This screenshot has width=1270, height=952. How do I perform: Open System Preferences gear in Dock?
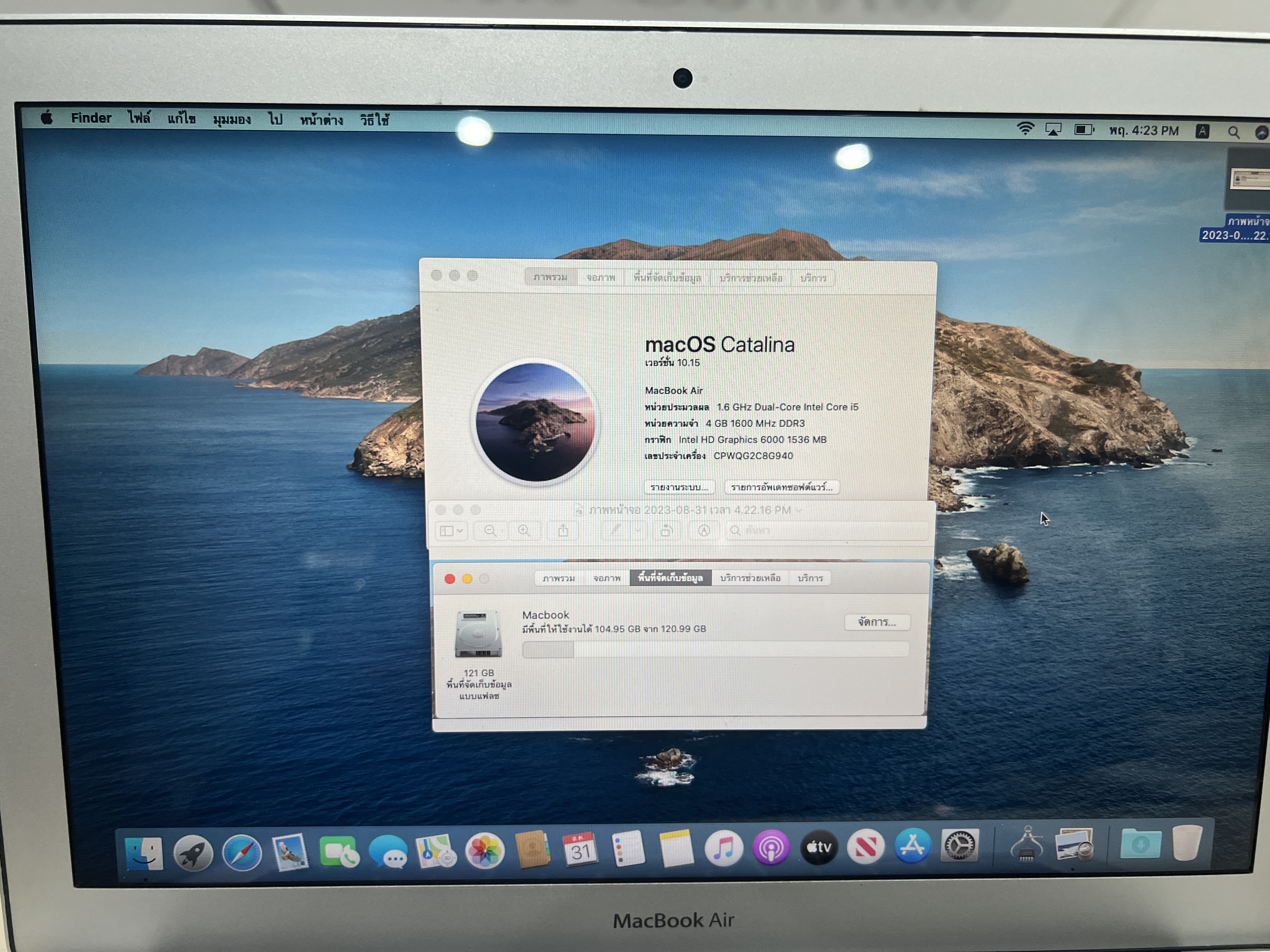959,845
